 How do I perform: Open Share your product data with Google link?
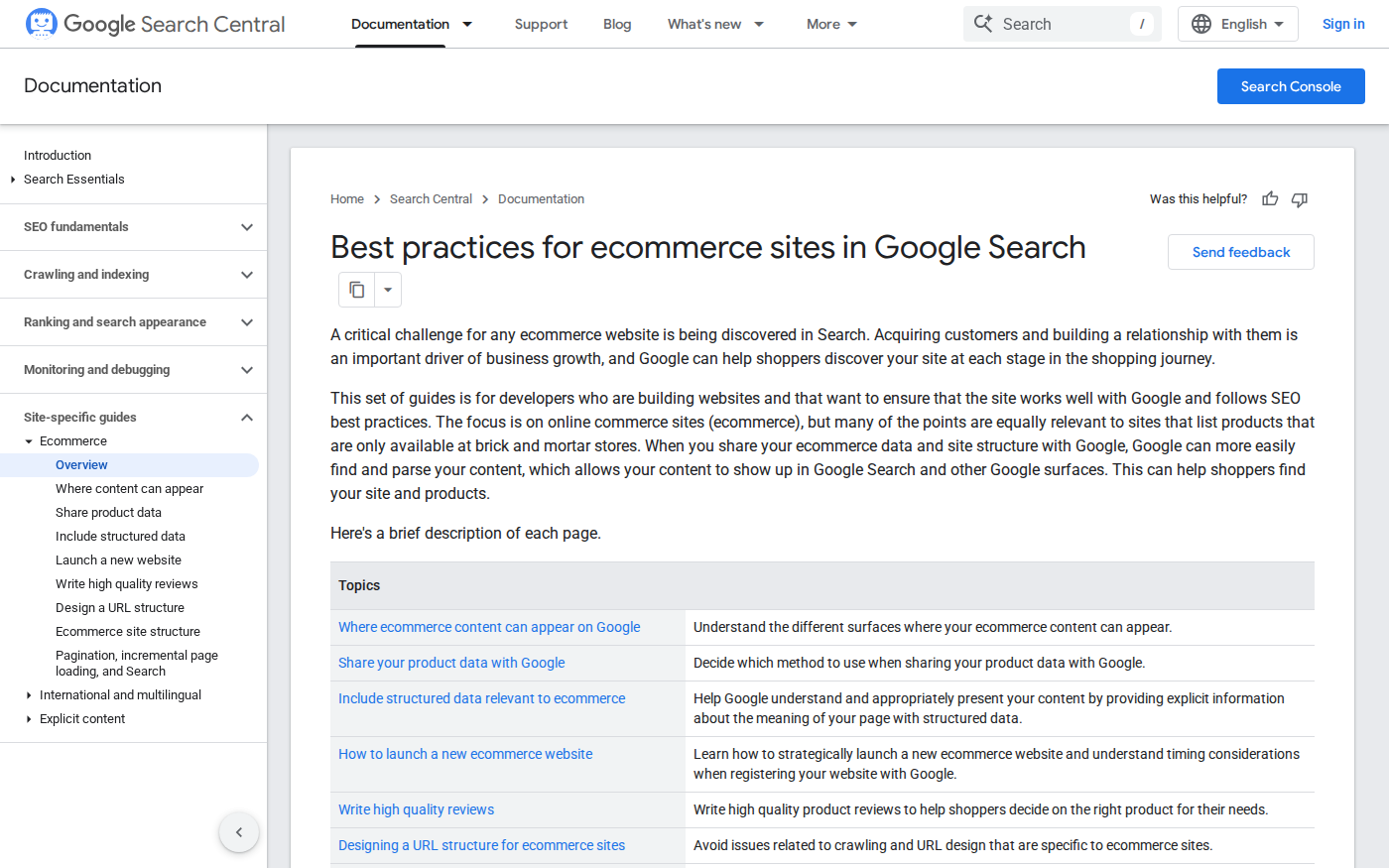[x=451, y=663]
